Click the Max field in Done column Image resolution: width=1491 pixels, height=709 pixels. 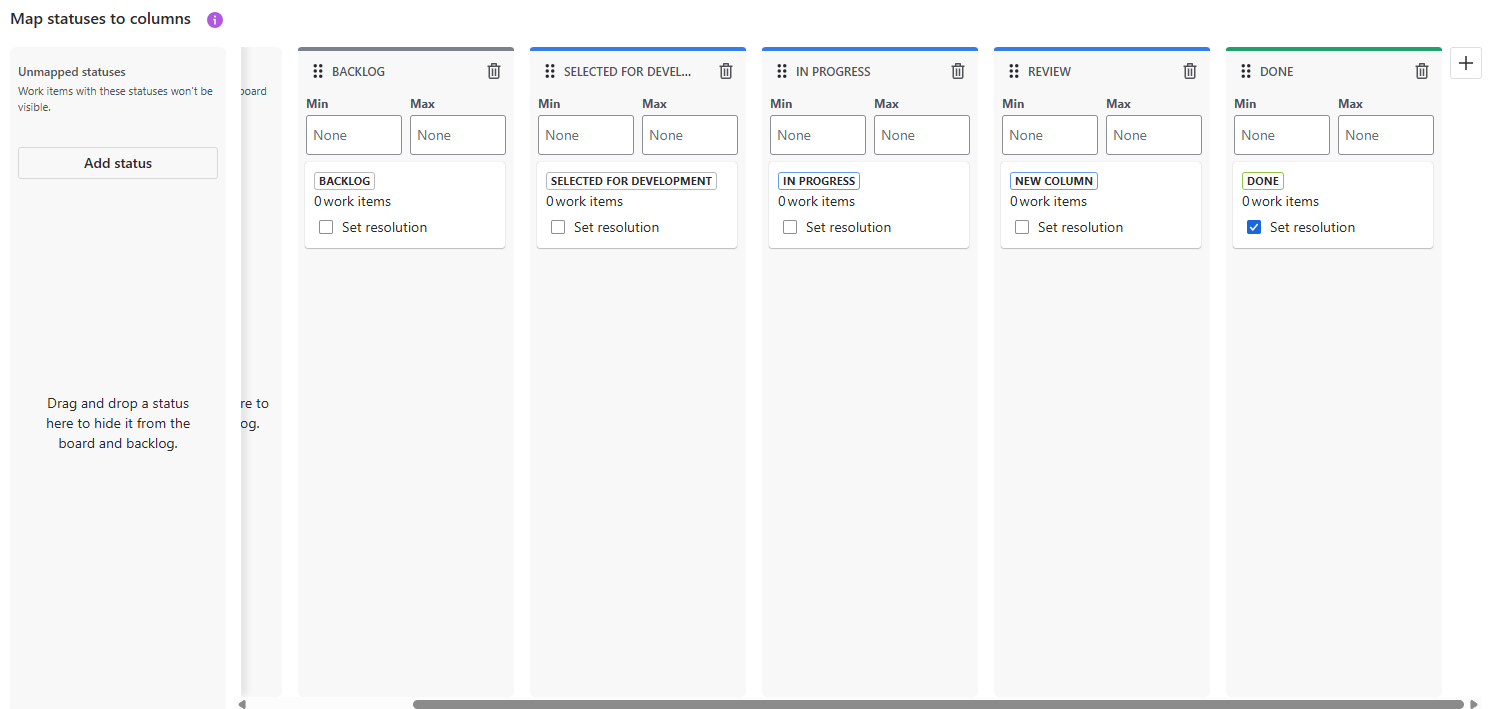[1385, 135]
